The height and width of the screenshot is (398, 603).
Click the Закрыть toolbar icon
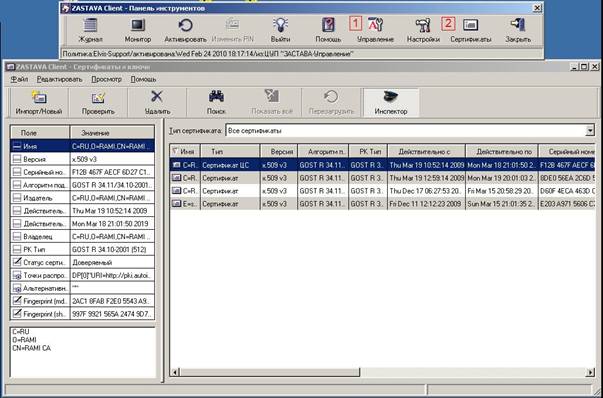(518, 30)
